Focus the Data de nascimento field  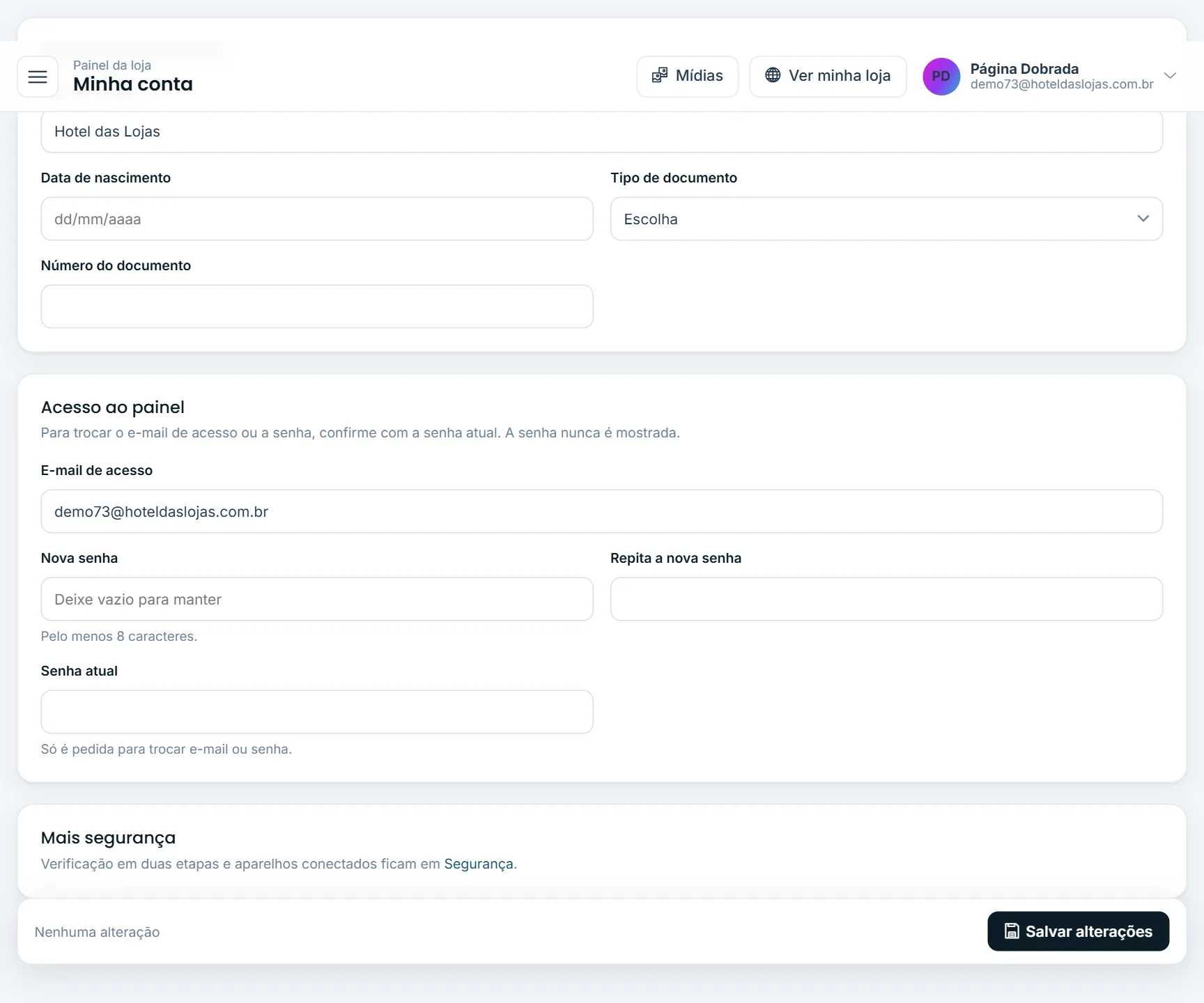(x=317, y=219)
